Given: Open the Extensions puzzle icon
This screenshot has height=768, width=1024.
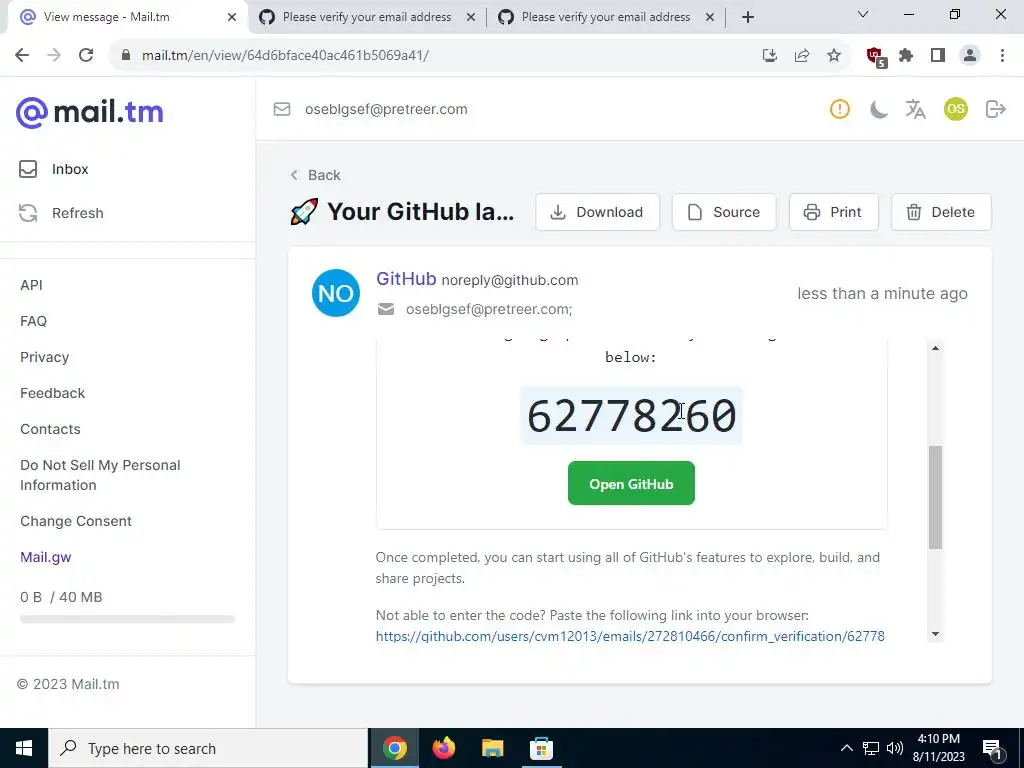Looking at the screenshot, I should click(x=906, y=56).
